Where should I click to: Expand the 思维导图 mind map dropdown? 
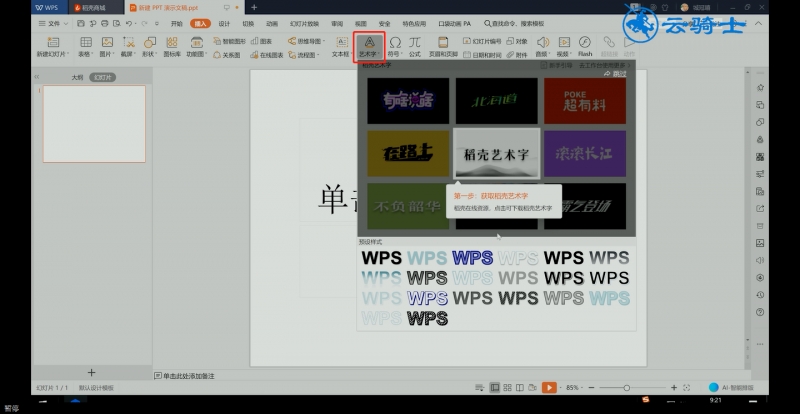tap(323, 41)
